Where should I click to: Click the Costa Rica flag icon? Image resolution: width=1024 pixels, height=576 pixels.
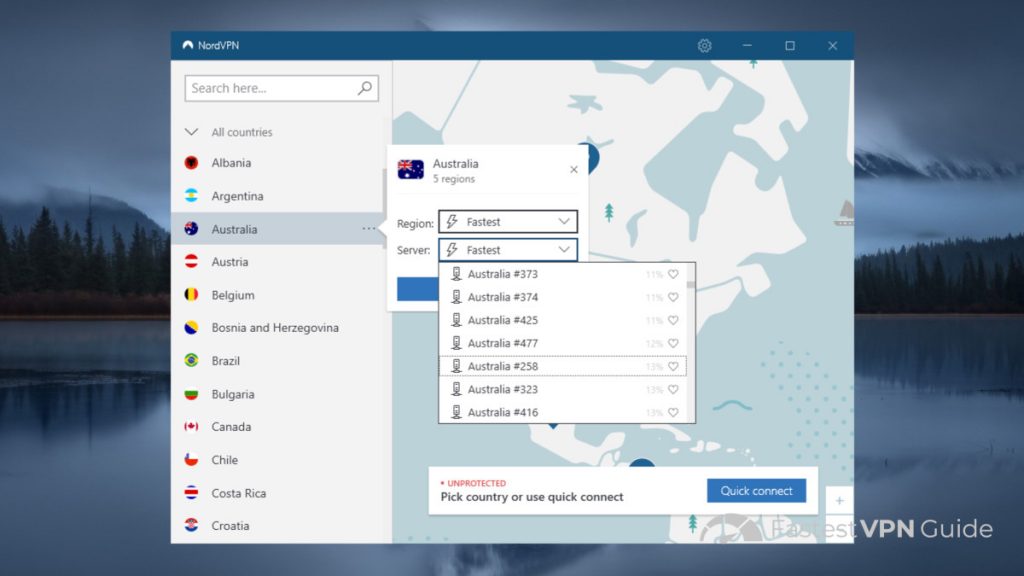click(x=191, y=492)
